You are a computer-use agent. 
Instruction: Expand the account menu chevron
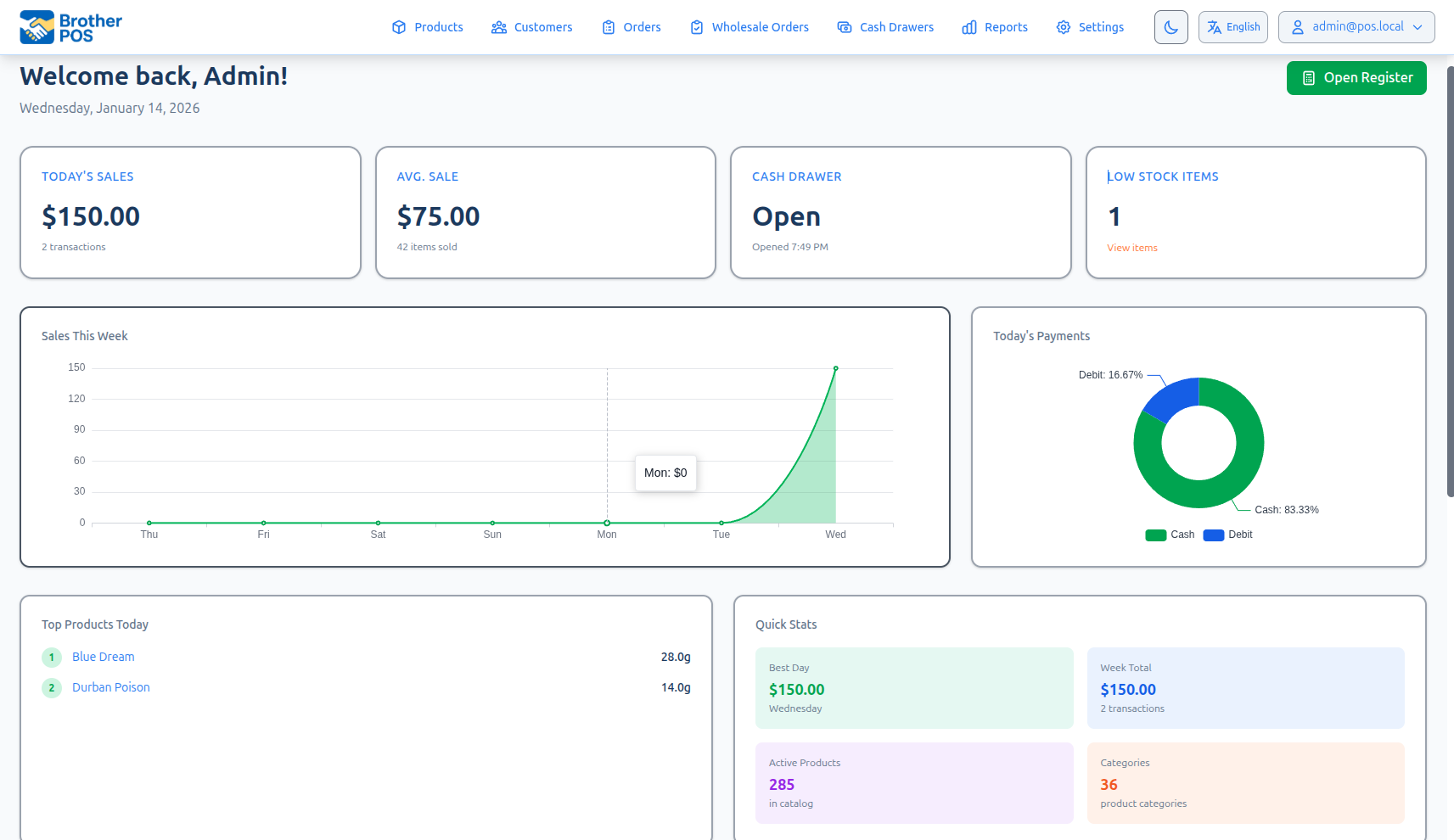pyautogui.click(x=1418, y=26)
